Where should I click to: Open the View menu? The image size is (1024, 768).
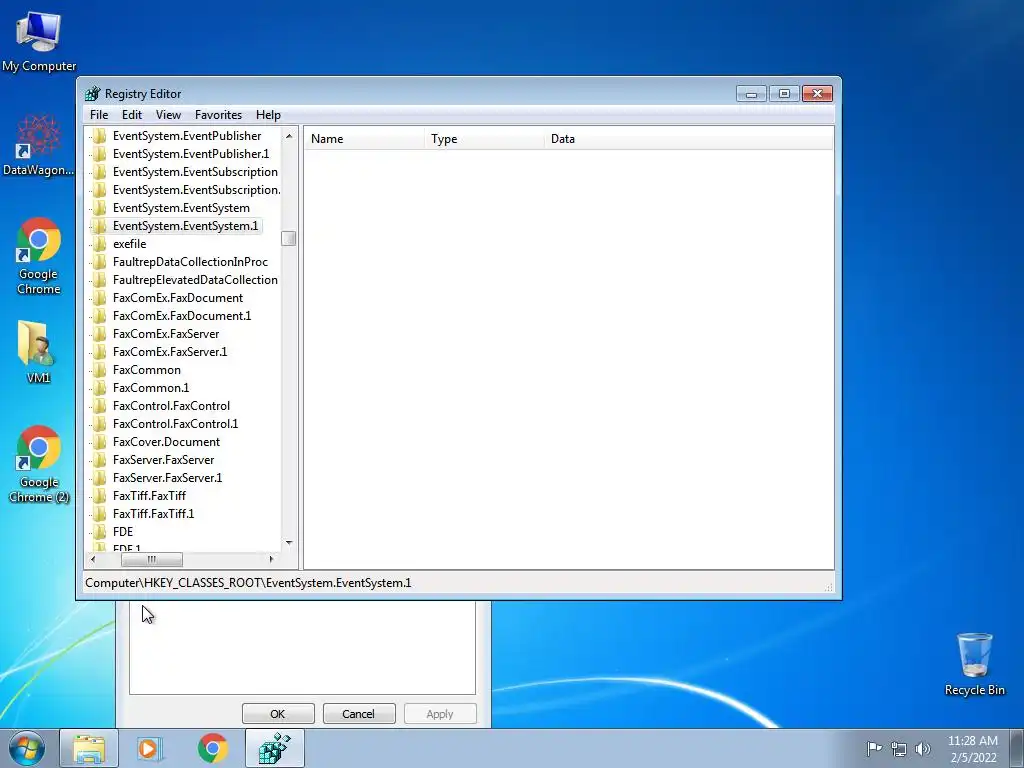[x=168, y=115]
